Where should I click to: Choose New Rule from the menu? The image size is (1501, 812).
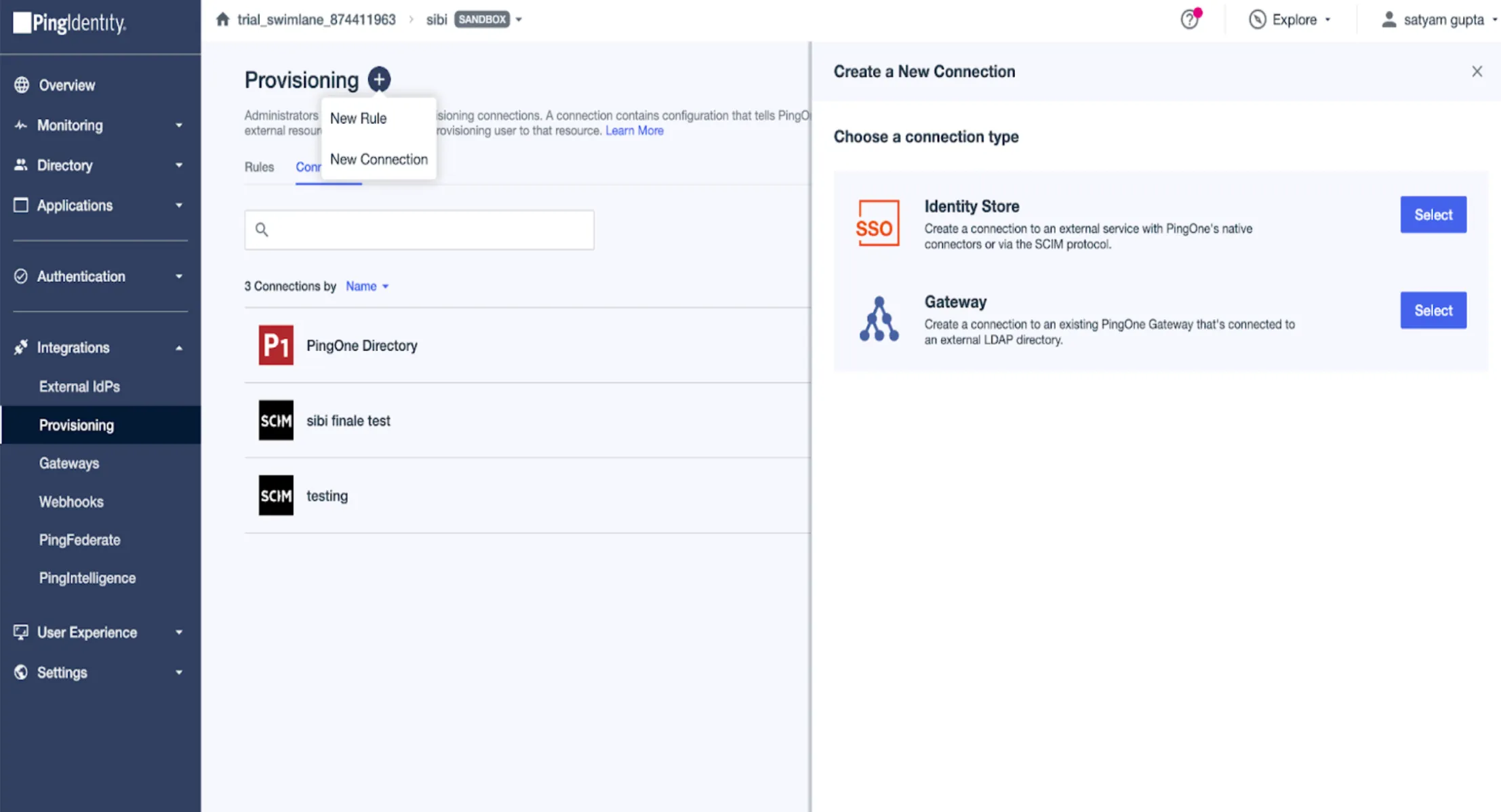(x=358, y=118)
